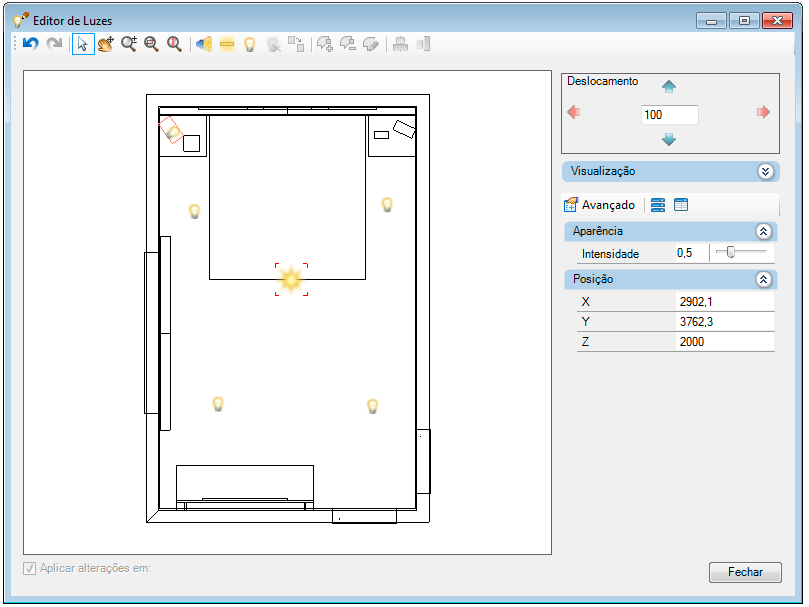Adjust the Intensidade slider
The image size is (809, 607).
click(x=731, y=252)
